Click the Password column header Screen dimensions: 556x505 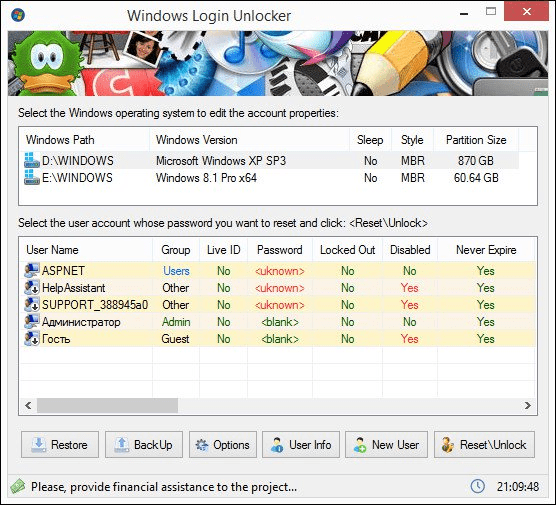point(280,250)
